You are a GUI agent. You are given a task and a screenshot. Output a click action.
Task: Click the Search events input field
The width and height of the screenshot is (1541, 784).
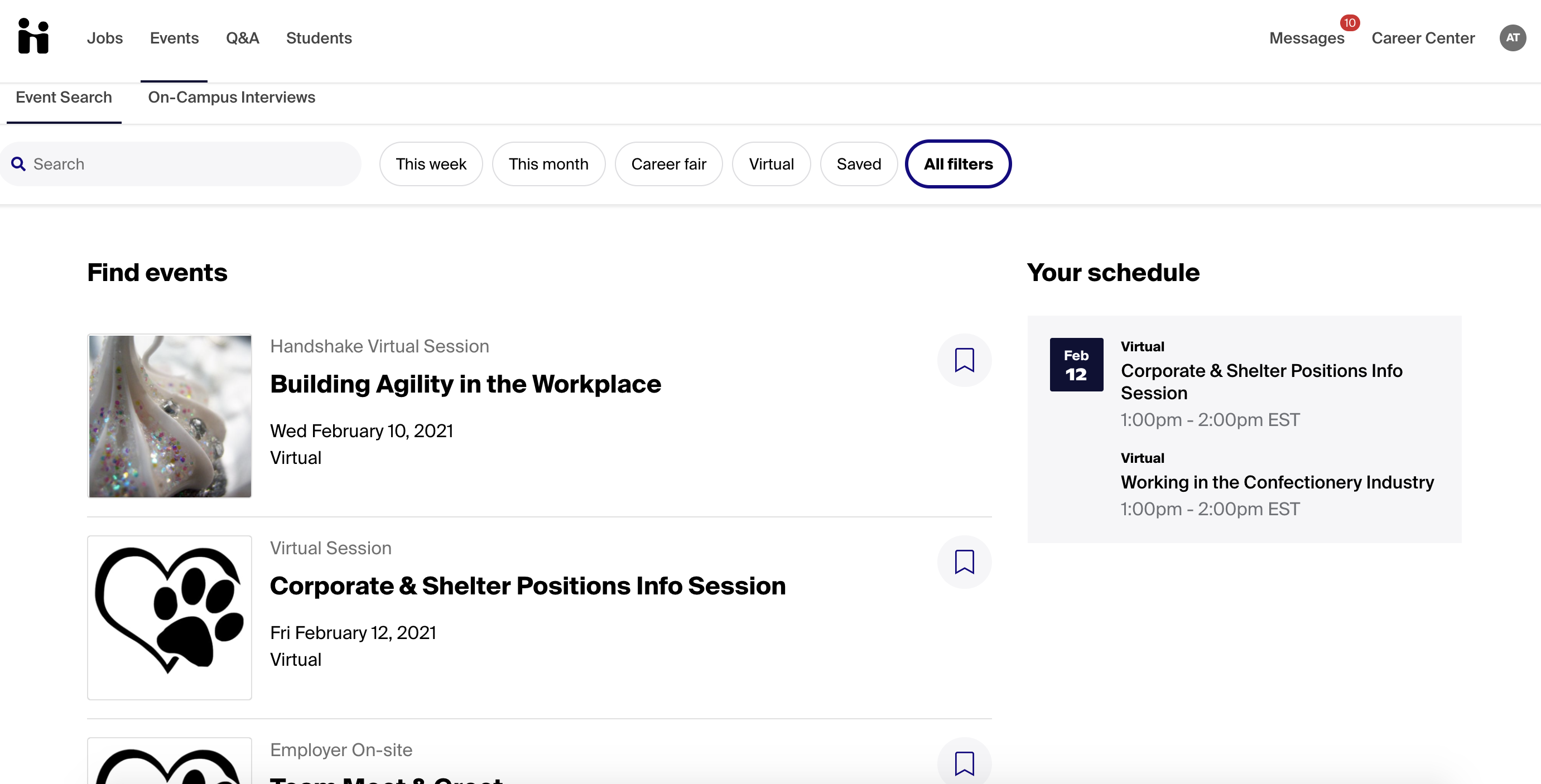[181, 164]
